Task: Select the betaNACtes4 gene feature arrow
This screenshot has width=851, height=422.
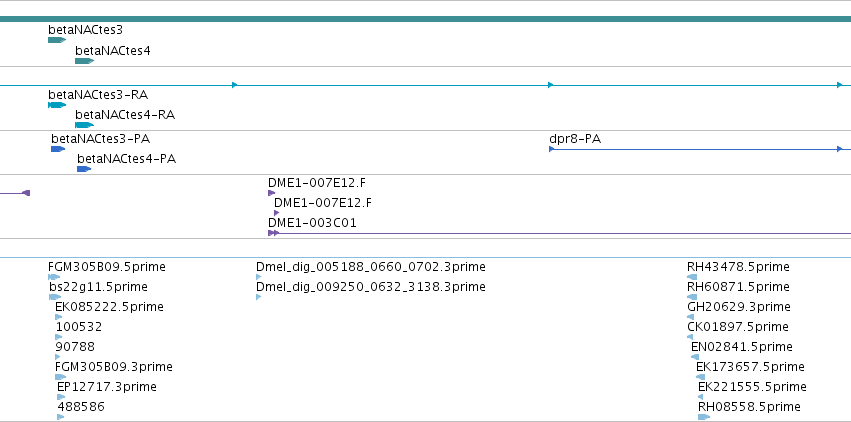Action: point(84,61)
